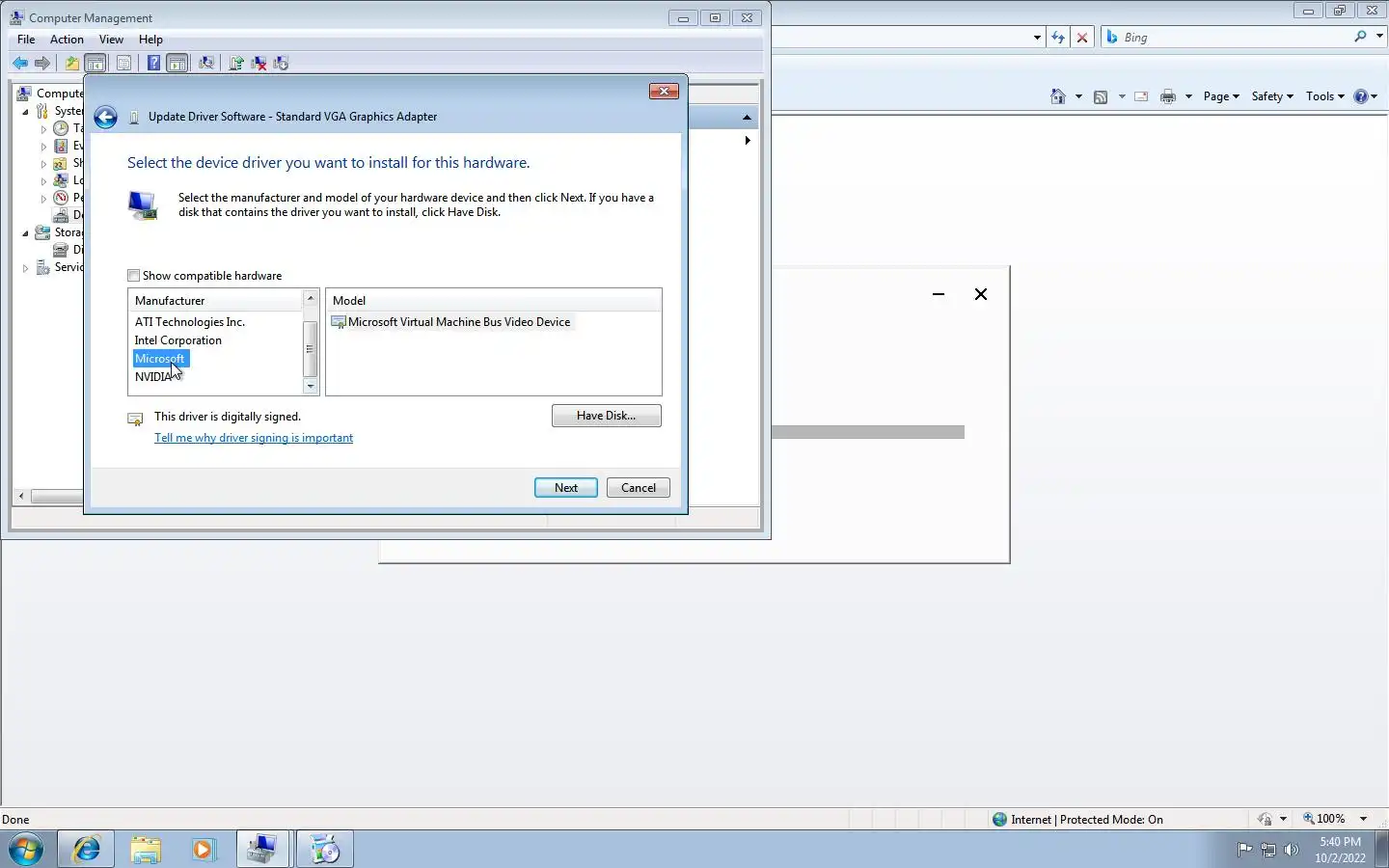Click the Read Mail envelope icon in IE
This screenshot has height=868, width=1389.
click(1141, 96)
